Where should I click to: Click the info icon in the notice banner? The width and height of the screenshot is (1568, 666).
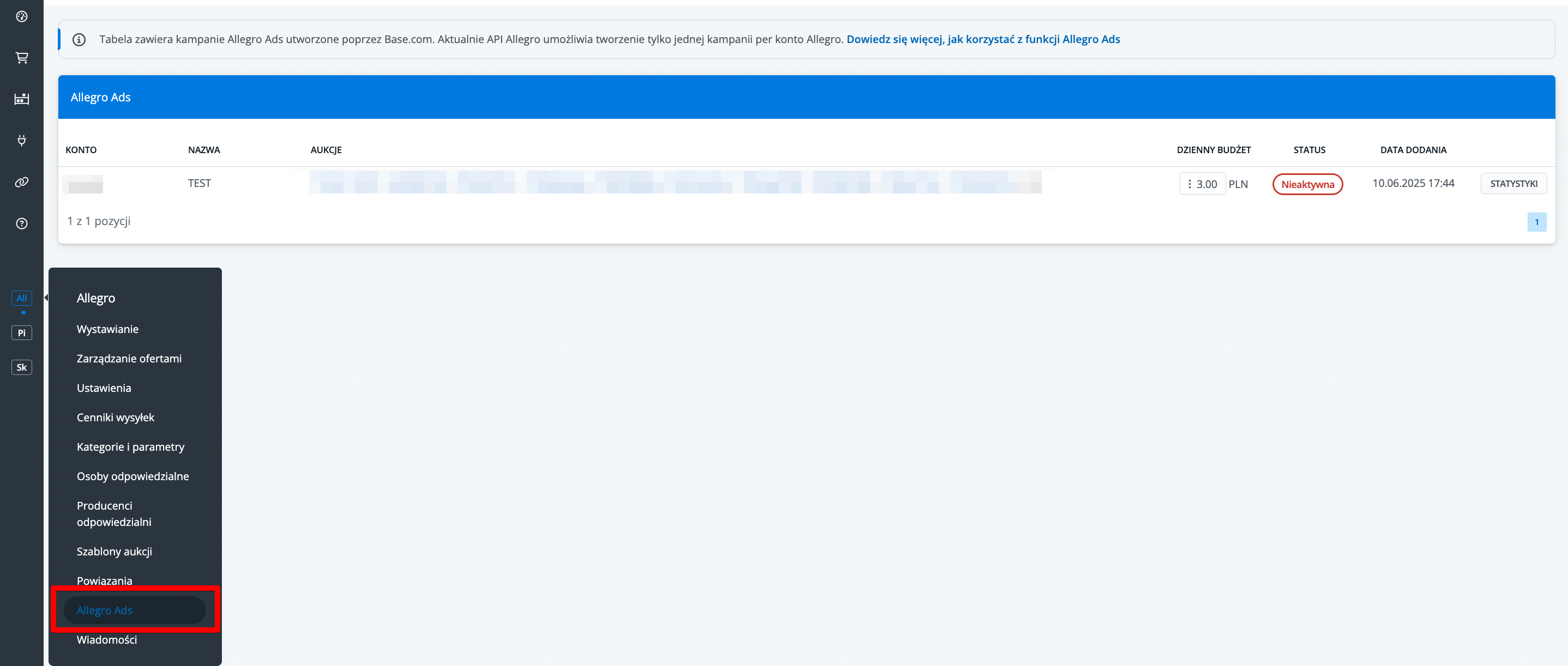tap(79, 40)
